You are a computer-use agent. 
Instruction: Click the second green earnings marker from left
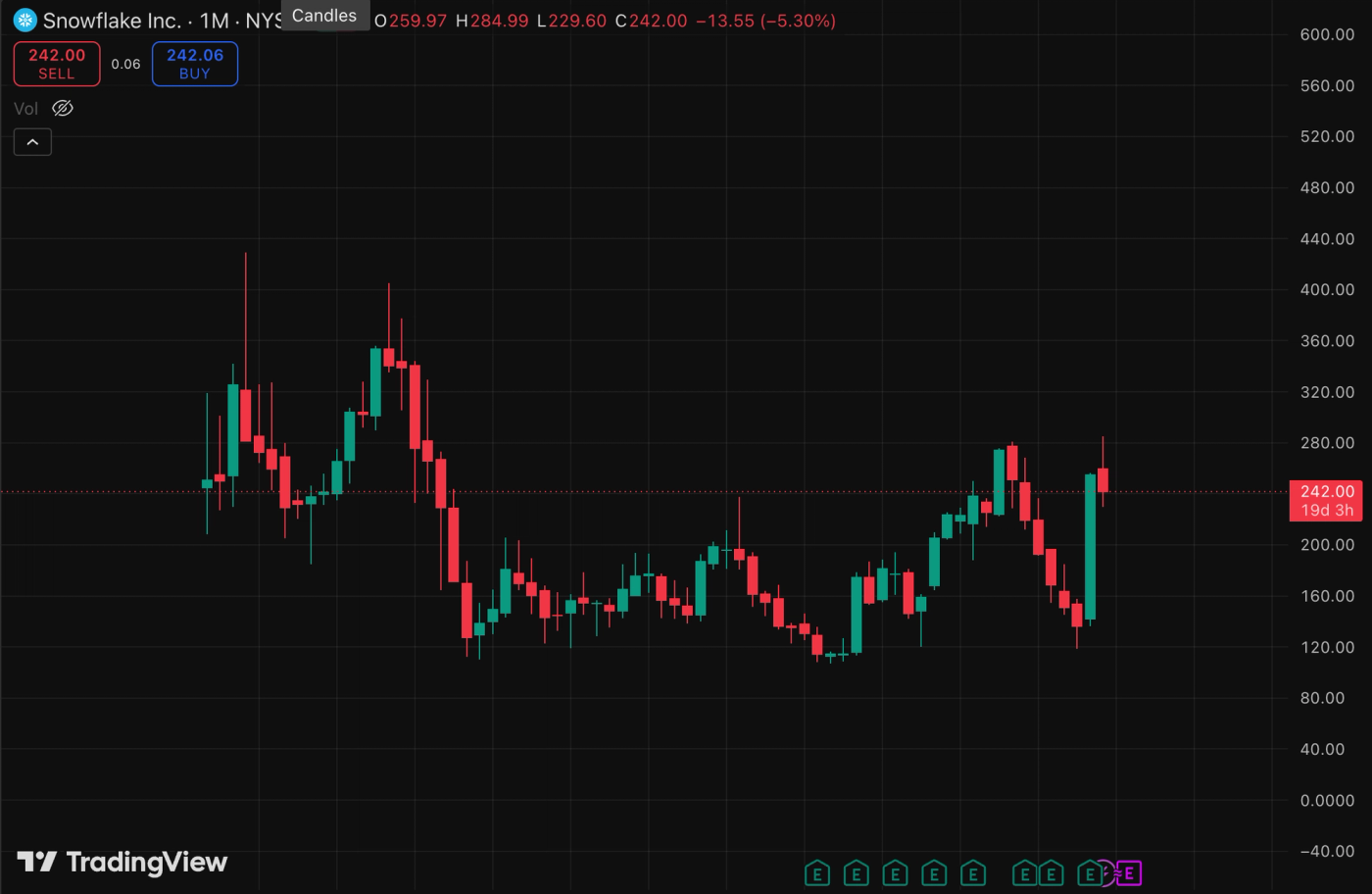[x=857, y=872]
